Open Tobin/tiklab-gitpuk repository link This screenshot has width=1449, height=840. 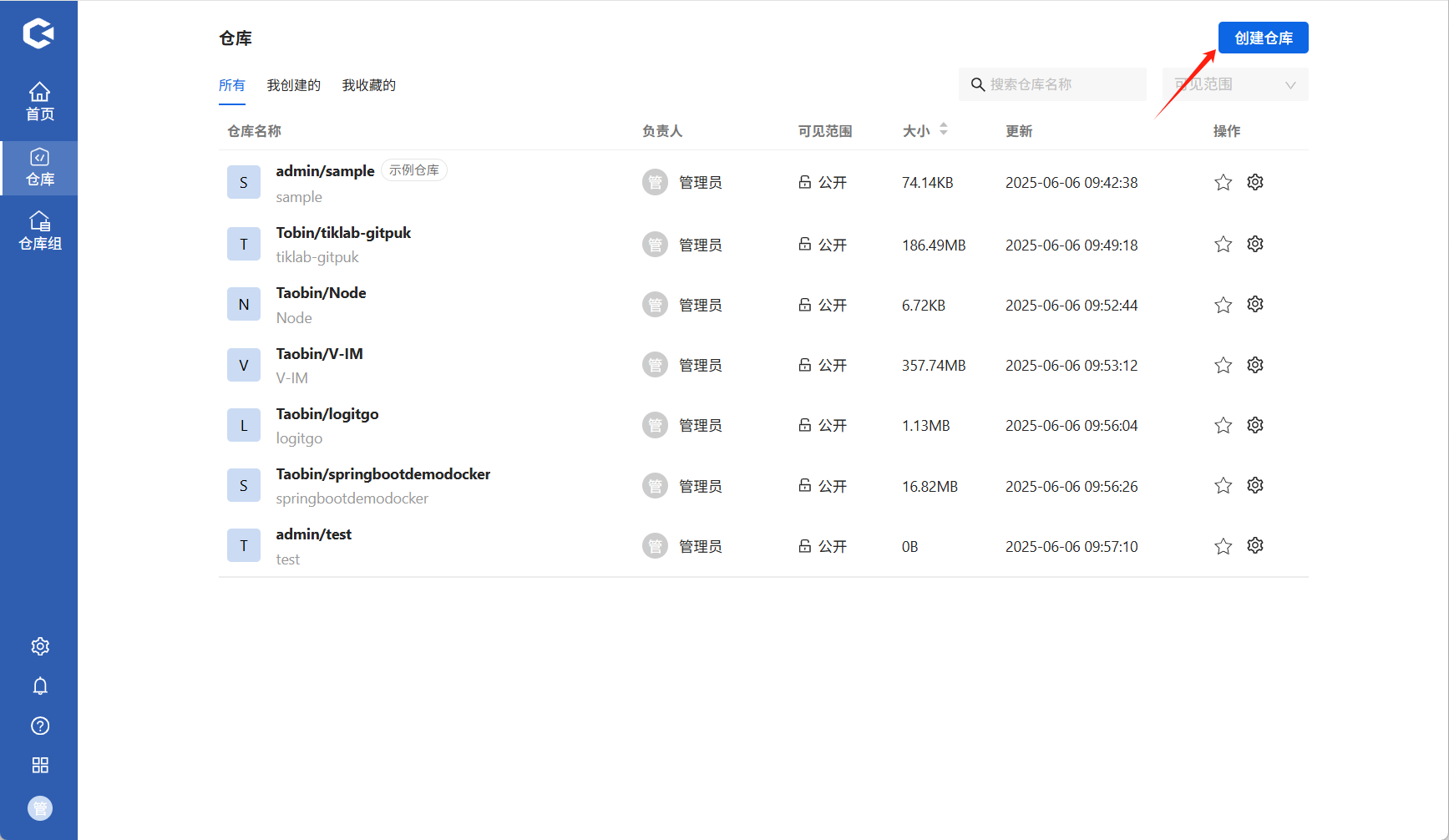[343, 233]
